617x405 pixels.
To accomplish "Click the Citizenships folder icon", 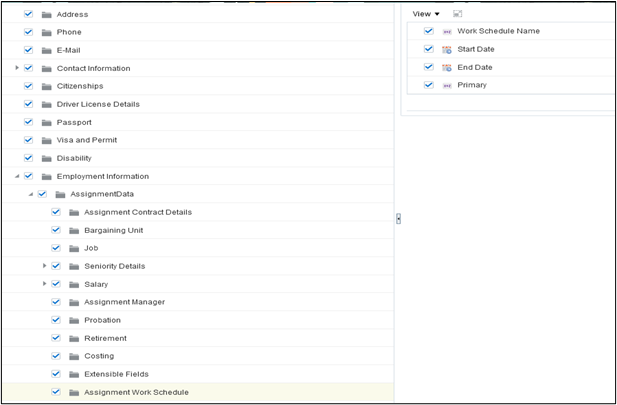I will 47,87.
